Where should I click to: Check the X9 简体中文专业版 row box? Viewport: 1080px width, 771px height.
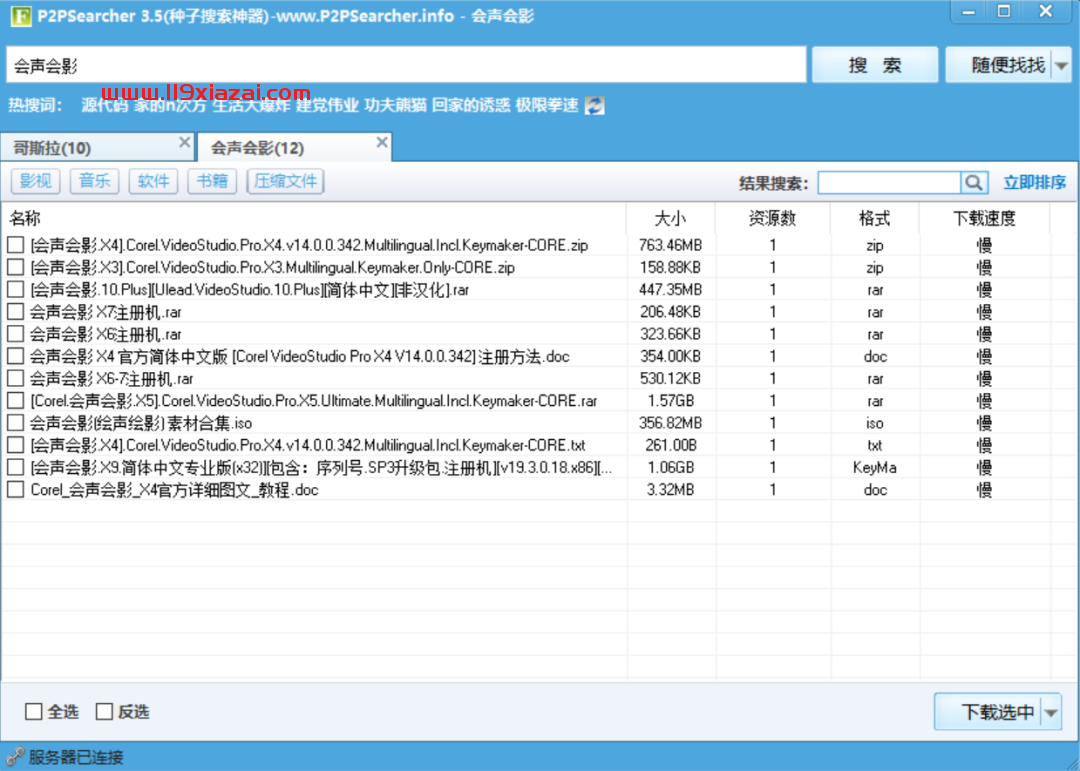(16, 467)
